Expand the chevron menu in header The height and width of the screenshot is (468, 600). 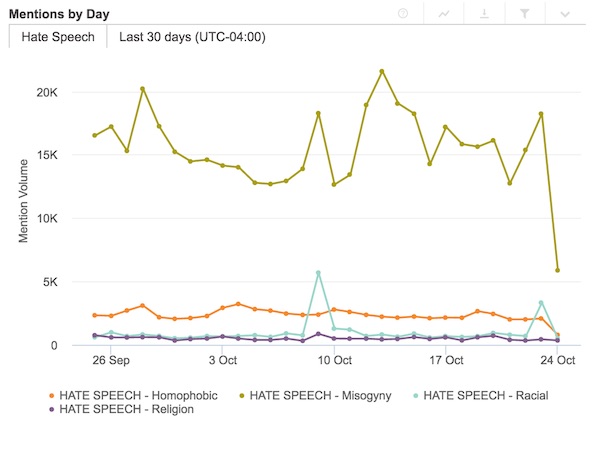[565, 14]
